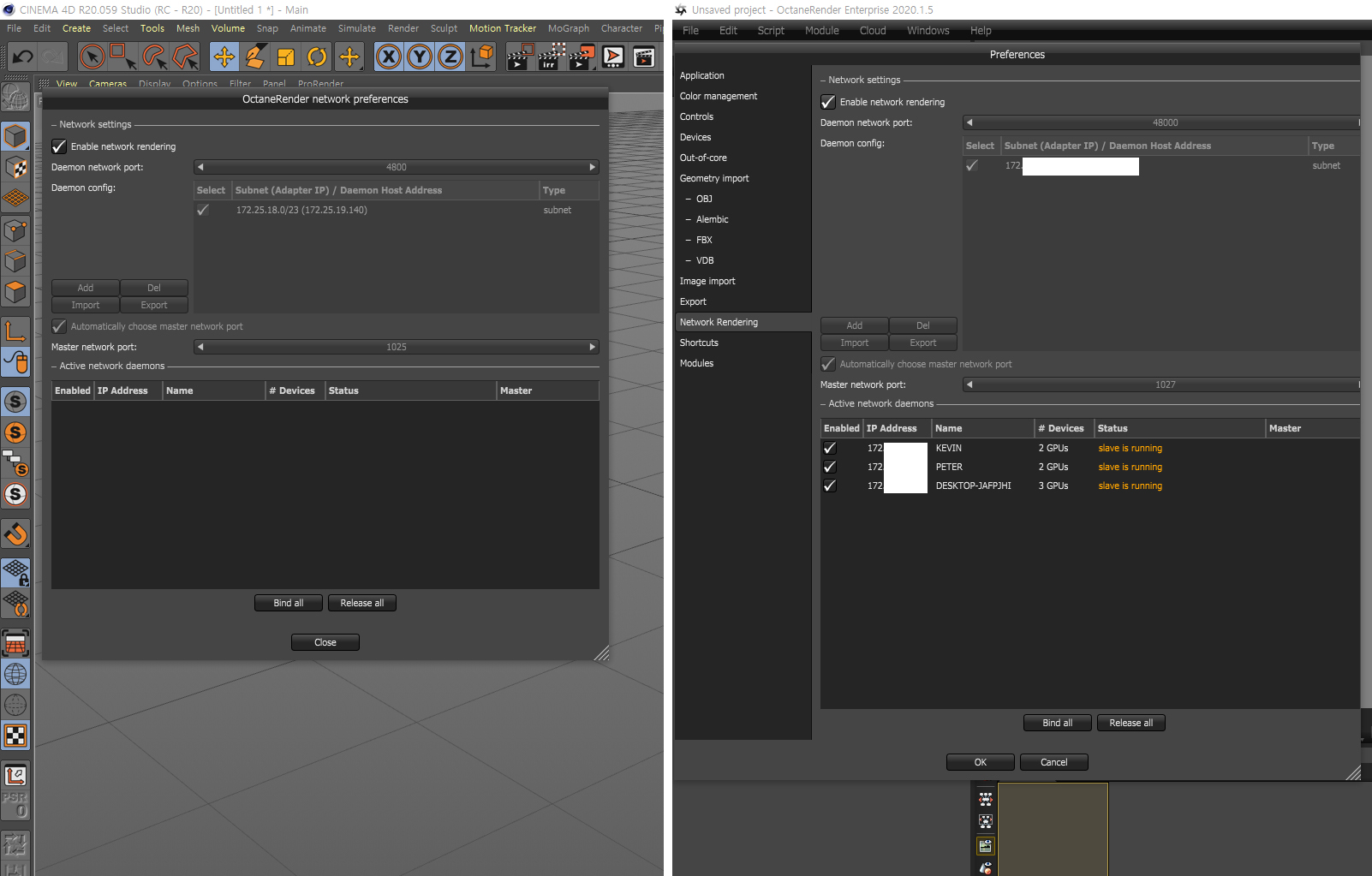Switch to Texture mode icon
The width and height of the screenshot is (1372, 876).
tap(15, 167)
